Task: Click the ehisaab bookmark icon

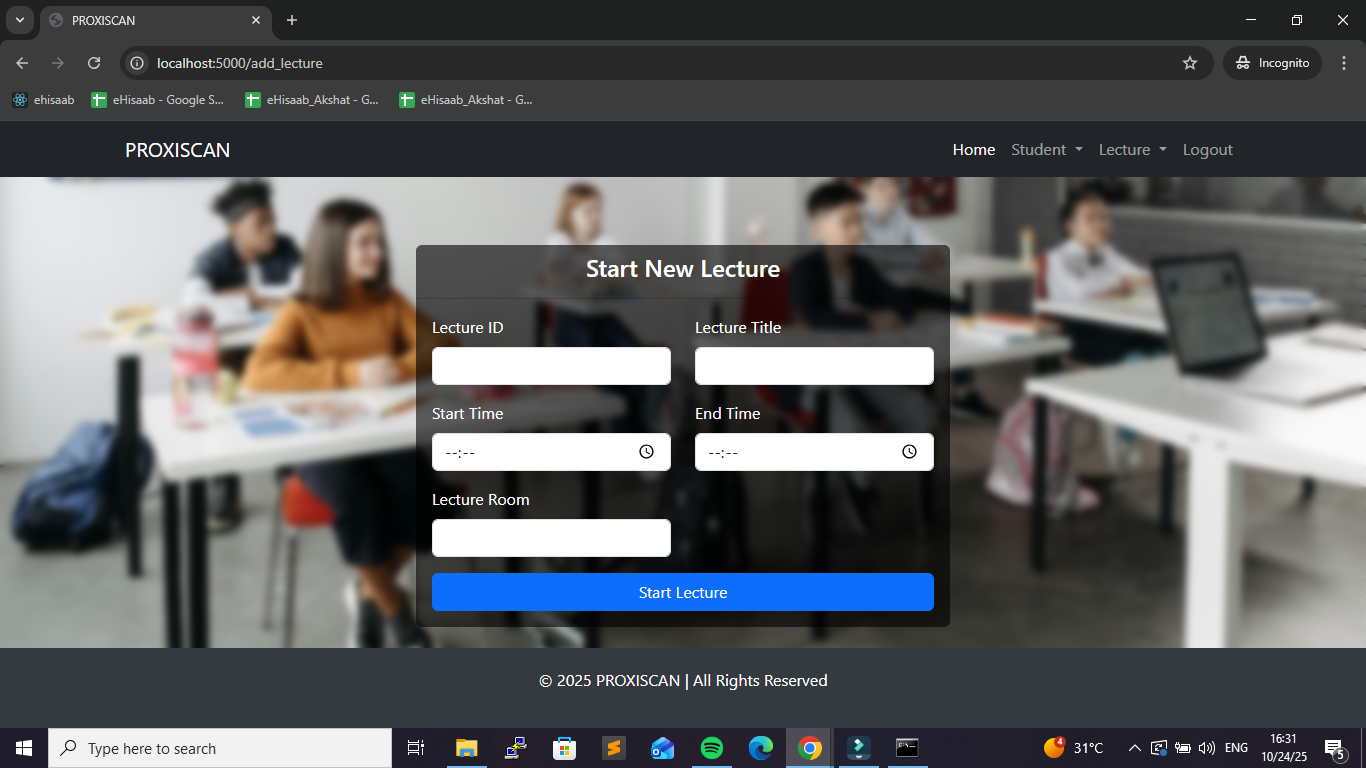Action: (20, 100)
